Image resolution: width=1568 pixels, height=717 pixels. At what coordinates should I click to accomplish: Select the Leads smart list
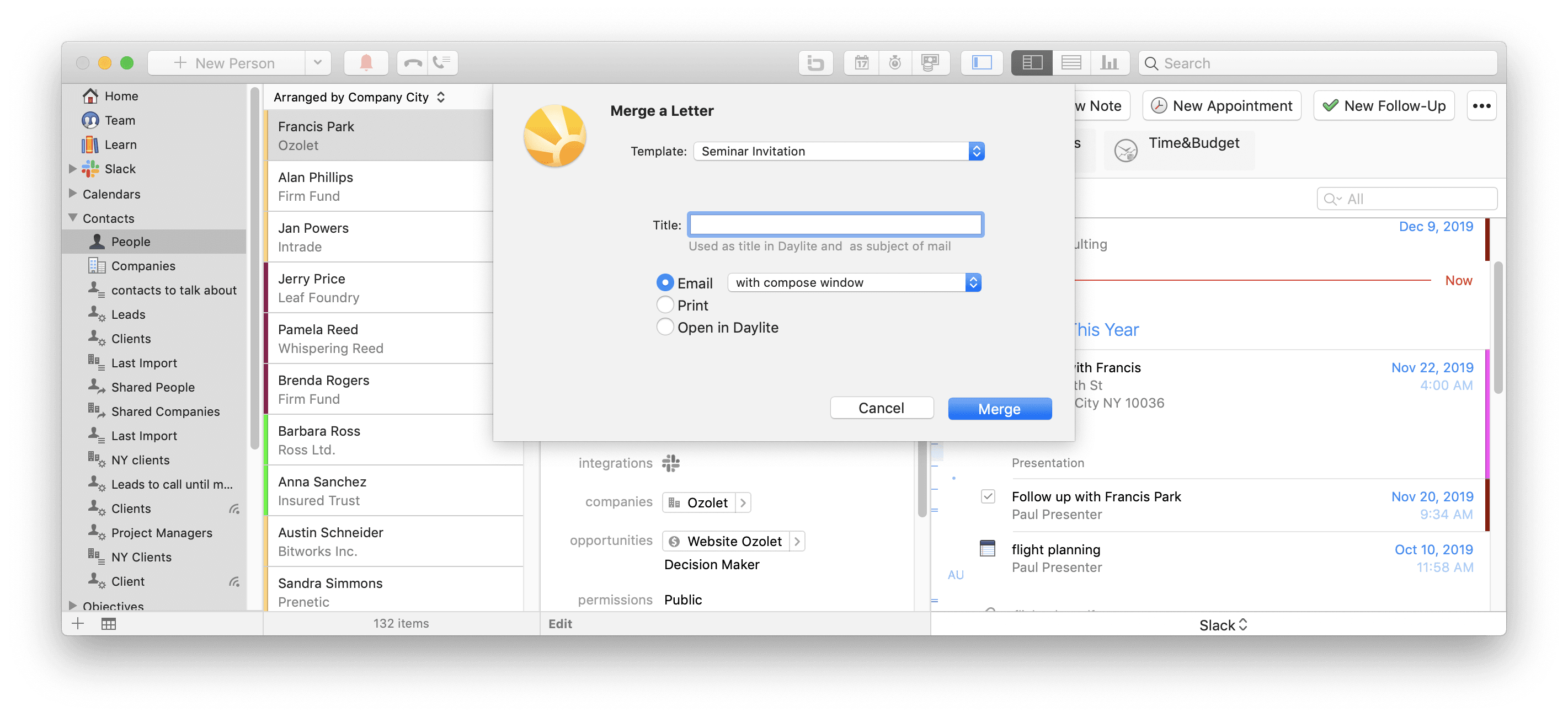click(128, 315)
